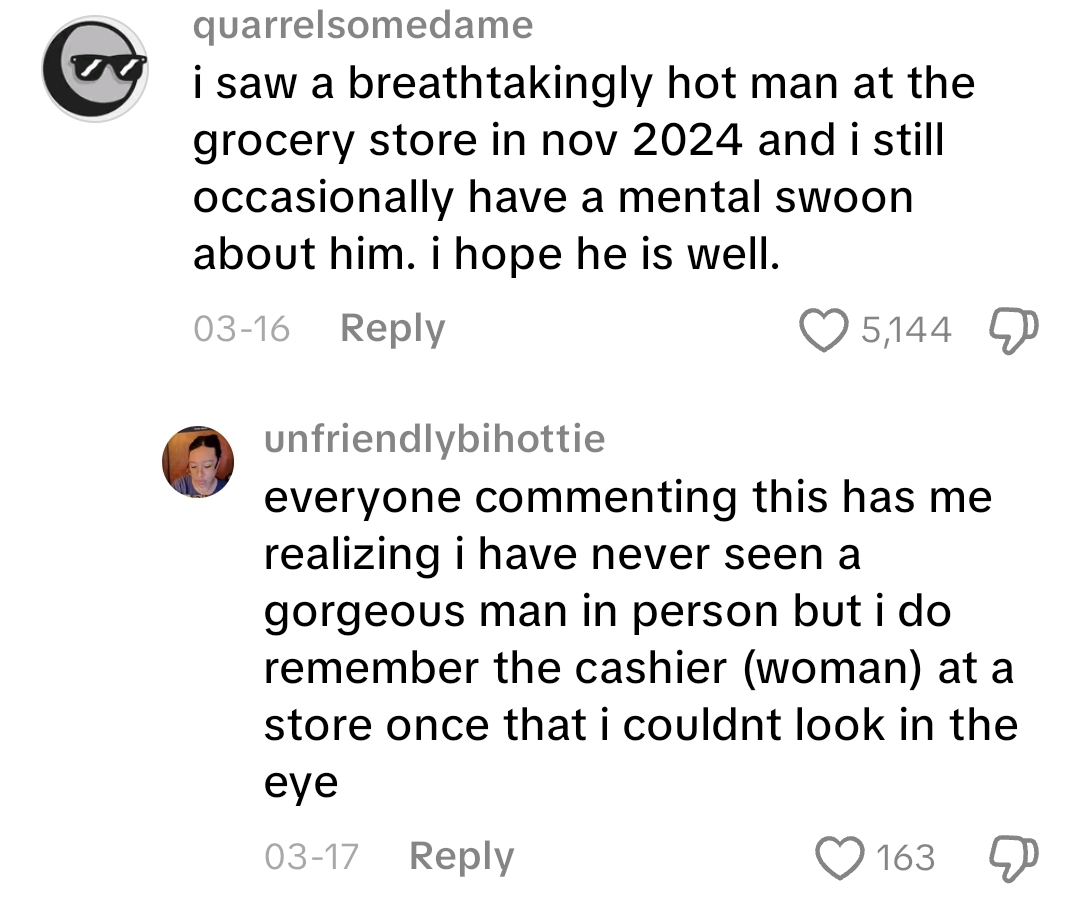The height and width of the screenshot is (918, 1080).
Task: Click the 03-16 comment date
Action: [242, 328]
